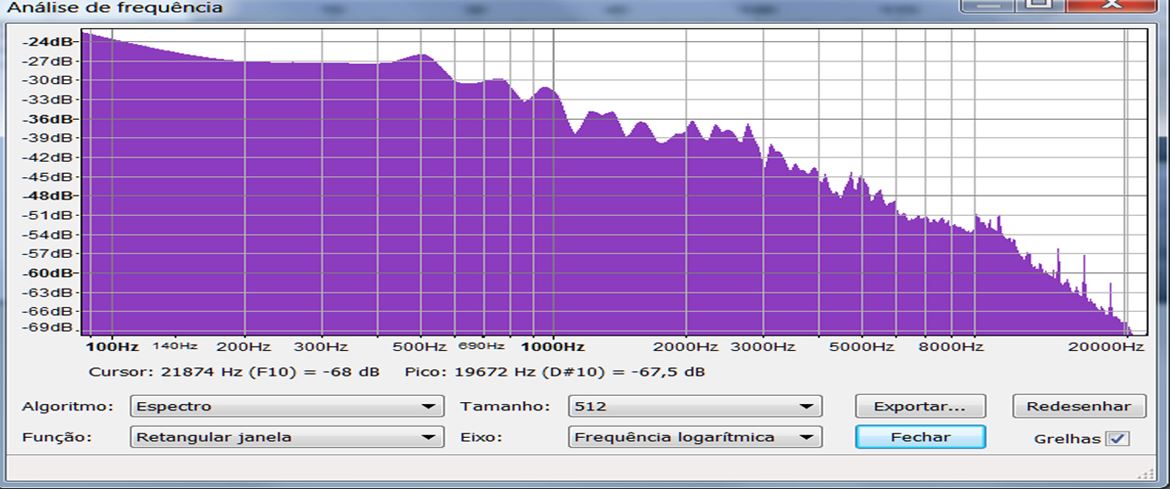Click the -60dB scale label
1170x489 pixels.
[x=46, y=272]
